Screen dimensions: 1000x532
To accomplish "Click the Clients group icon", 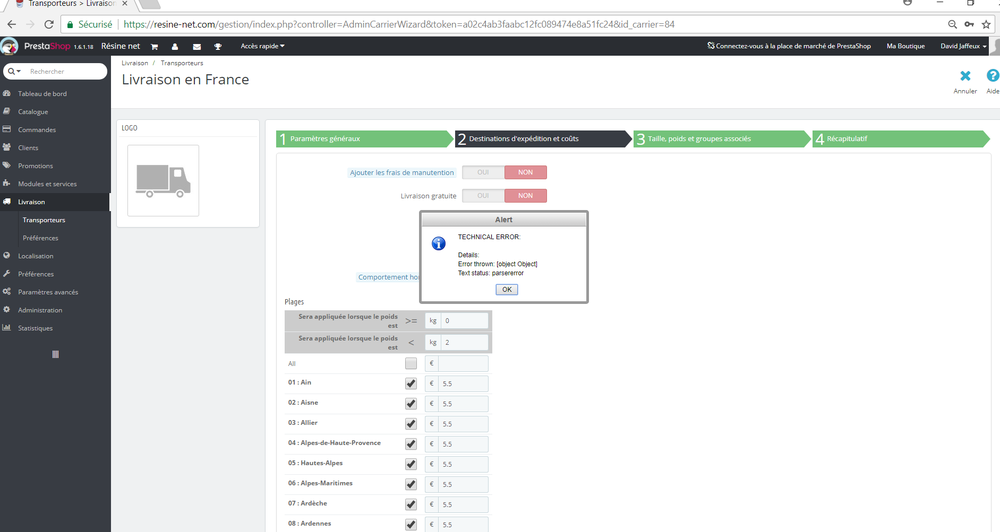I will click(x=6, y=147).
